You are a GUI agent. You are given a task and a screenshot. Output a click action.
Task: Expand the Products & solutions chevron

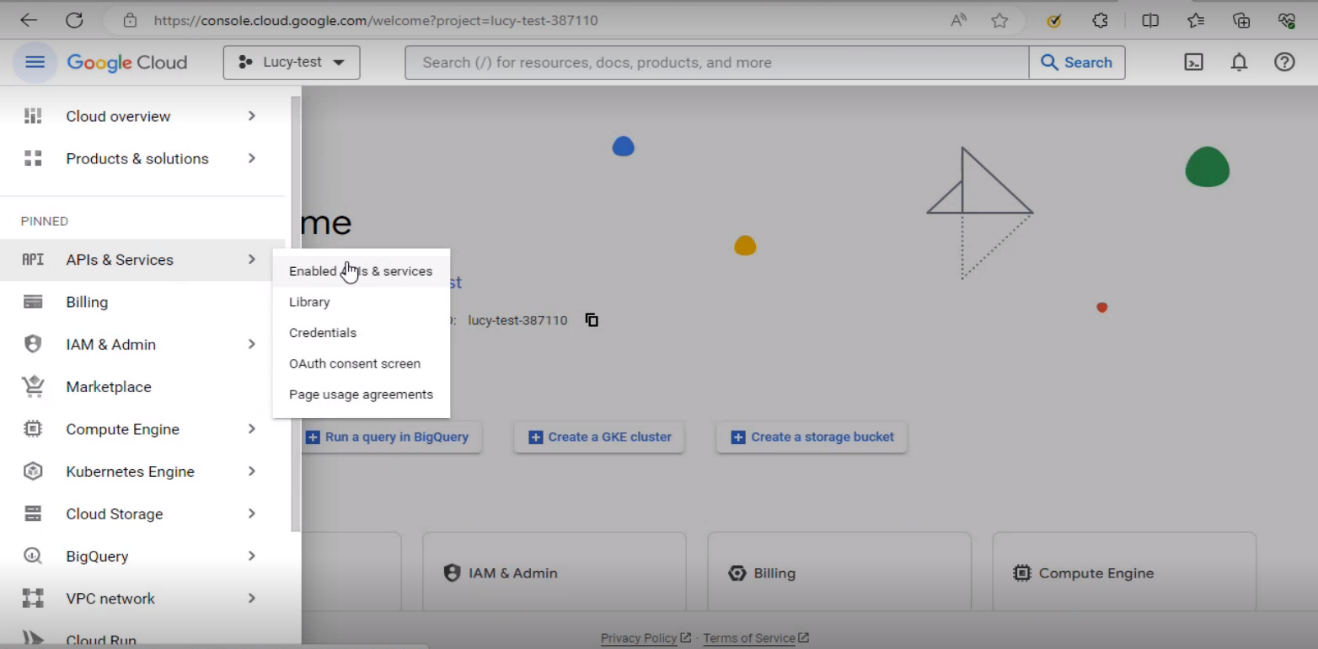pos(252,158)
